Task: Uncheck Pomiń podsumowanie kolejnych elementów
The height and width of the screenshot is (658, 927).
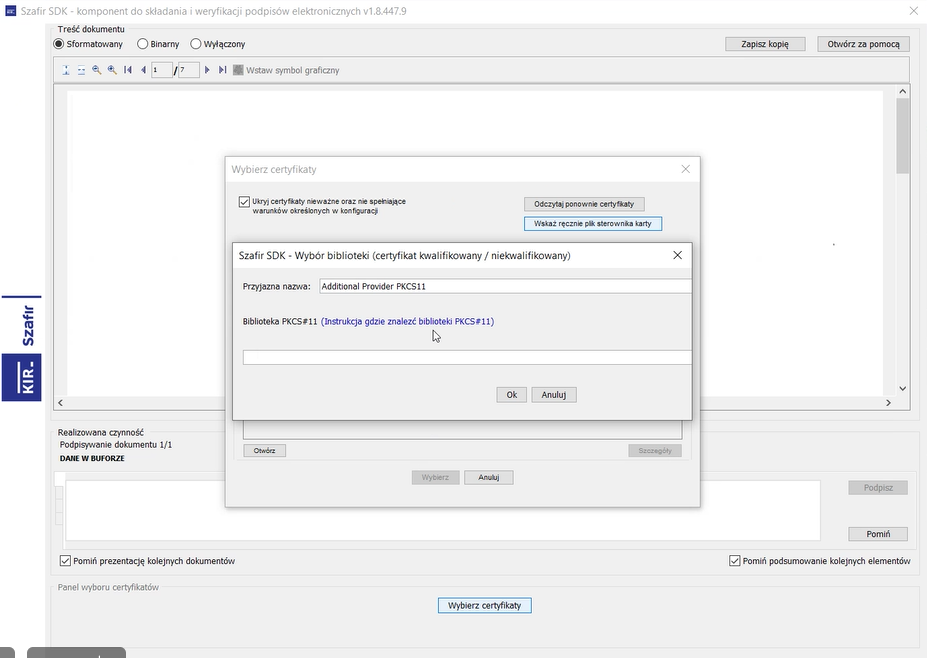Action: [x=735, y=561]
